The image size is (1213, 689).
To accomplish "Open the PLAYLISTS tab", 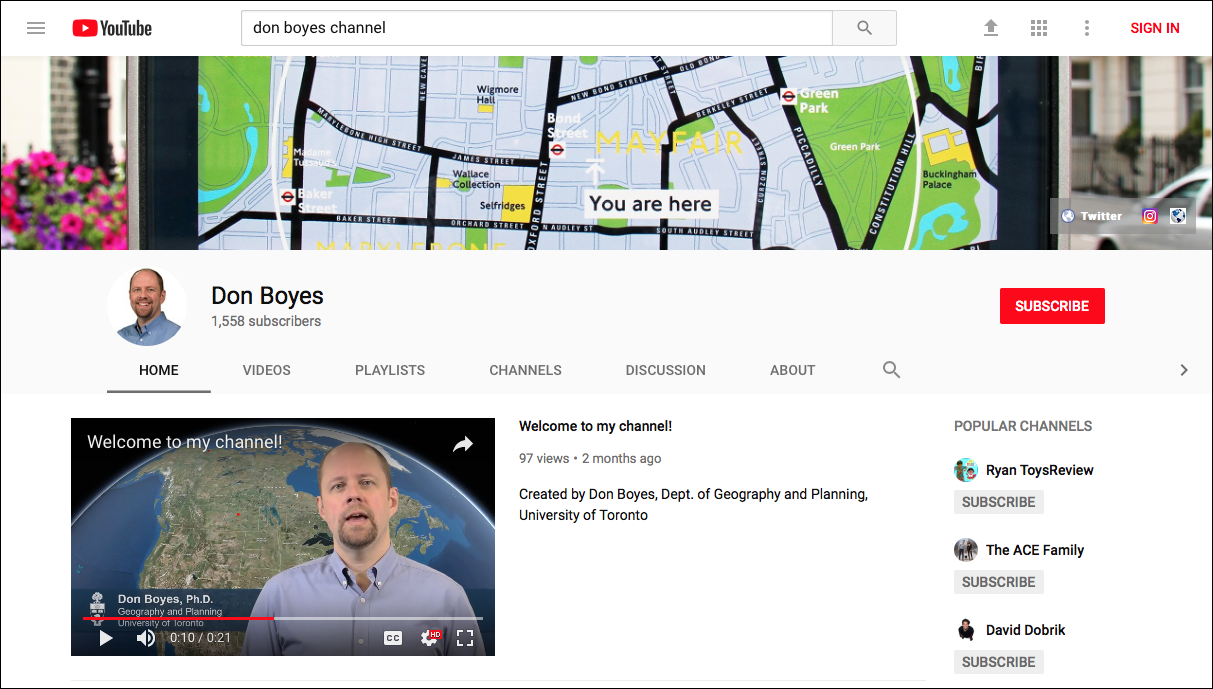I will coord(390,370).
